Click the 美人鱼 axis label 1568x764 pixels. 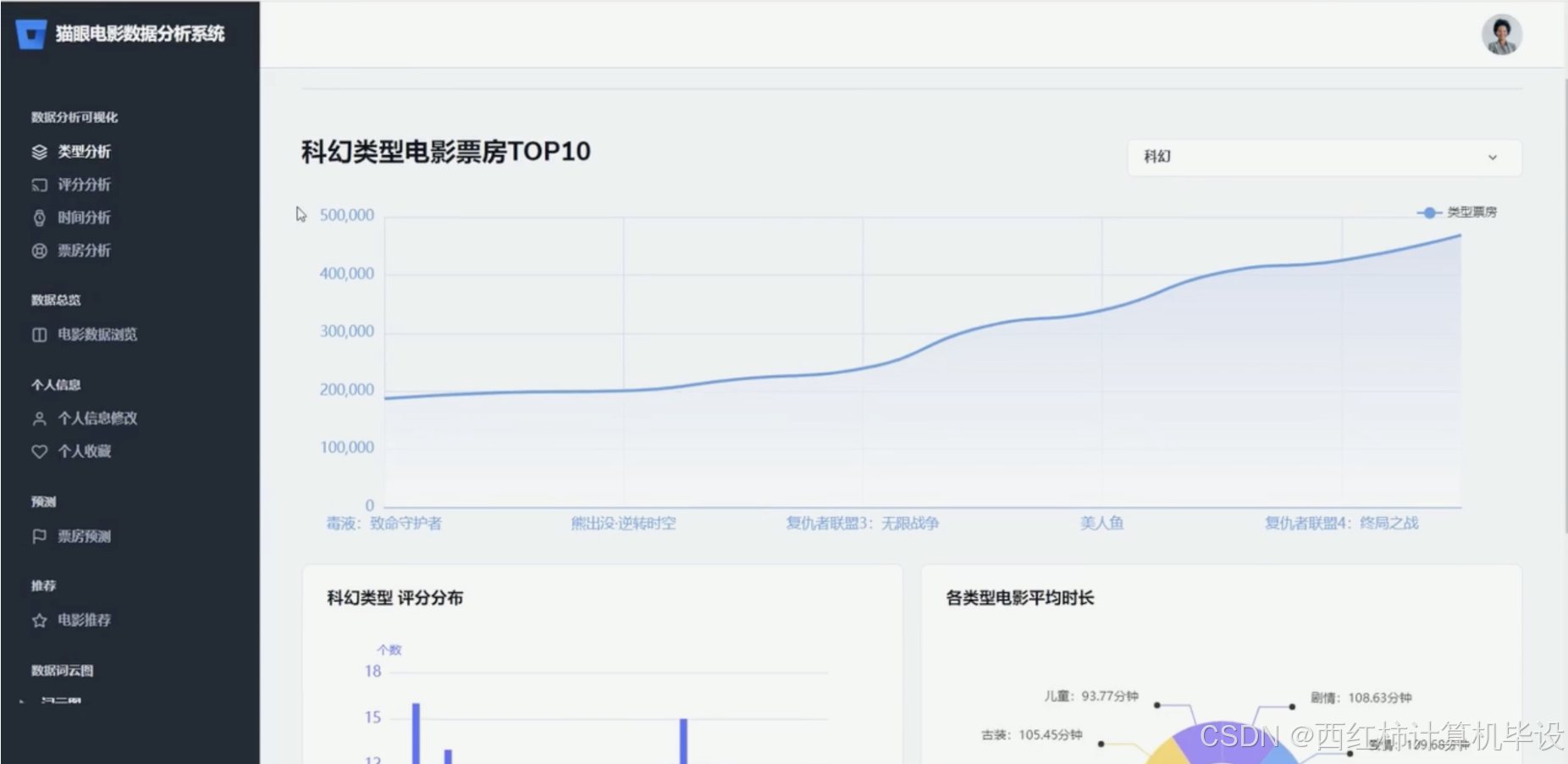click(x=1102, y=523)
